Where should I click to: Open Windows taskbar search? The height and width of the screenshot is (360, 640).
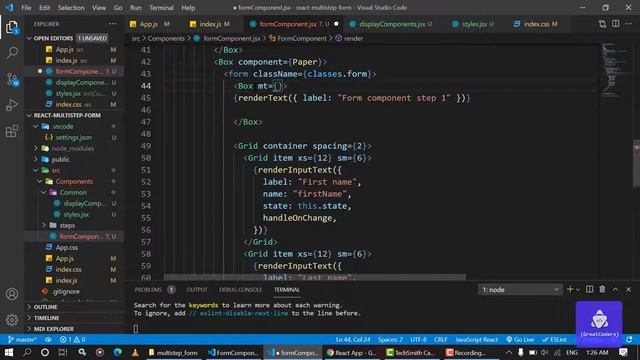pos(27,352)
